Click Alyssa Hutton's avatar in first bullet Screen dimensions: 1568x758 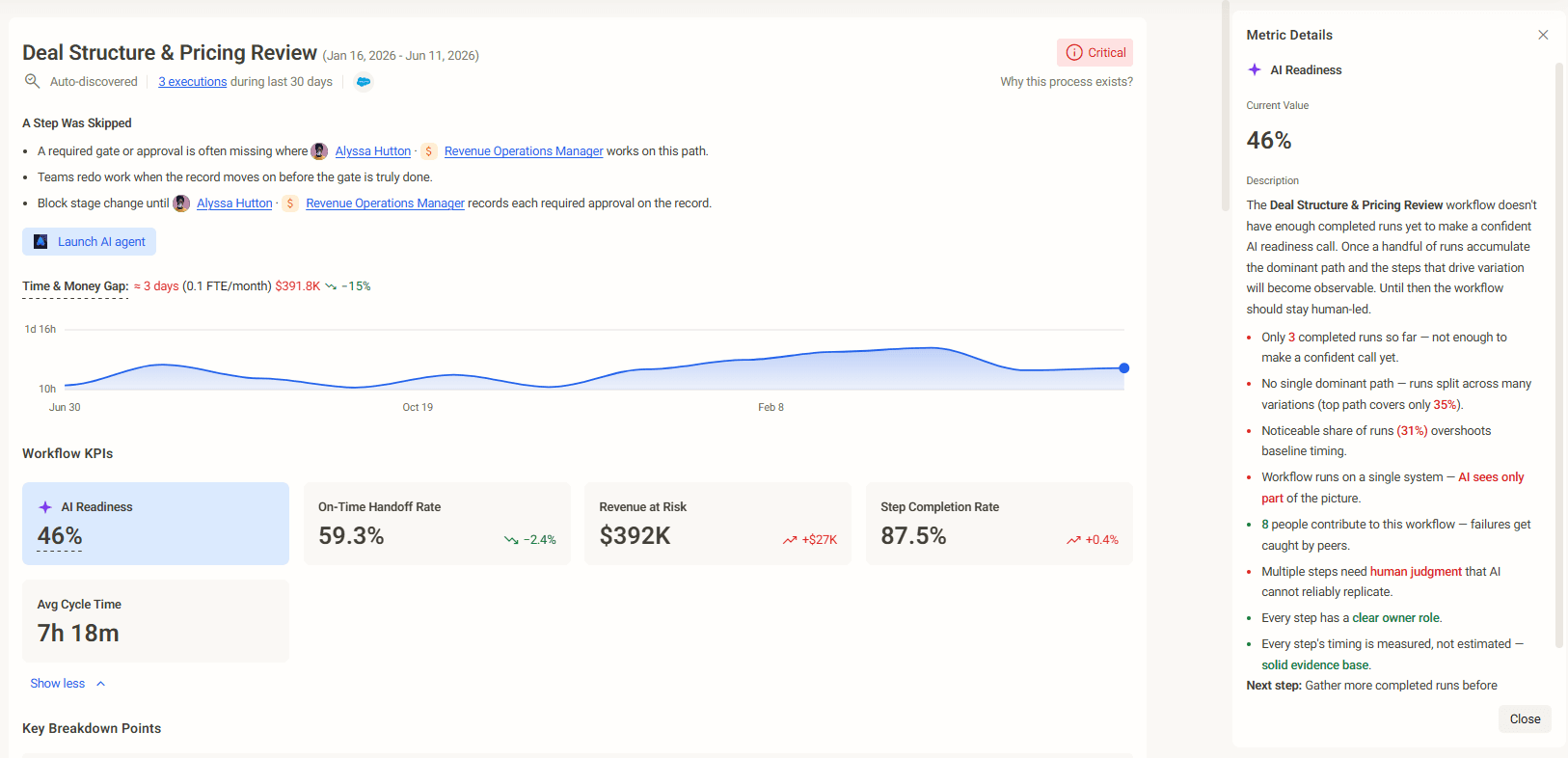(319, 151)
